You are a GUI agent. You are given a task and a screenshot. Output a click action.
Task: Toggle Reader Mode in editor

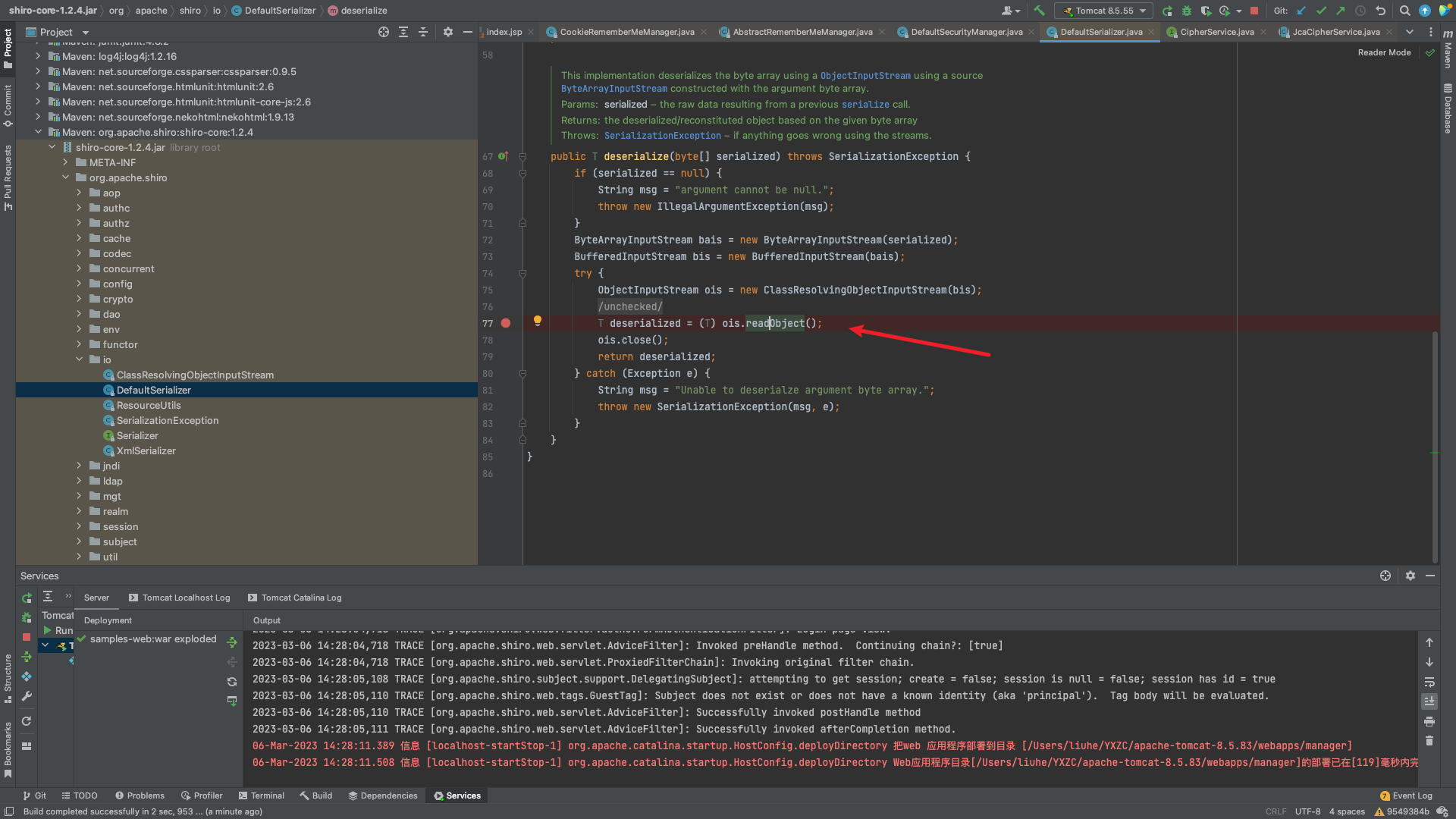(x=1384, y=52)
